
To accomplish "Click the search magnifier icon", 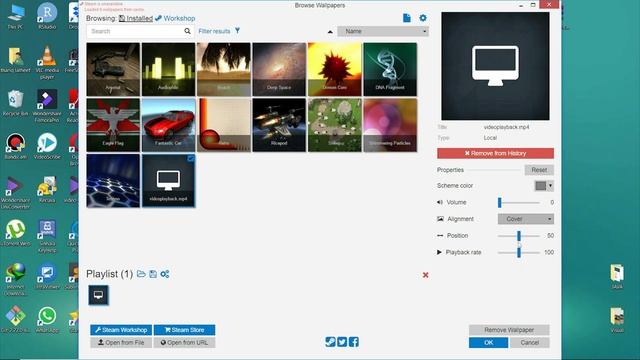I will (187, 31).
